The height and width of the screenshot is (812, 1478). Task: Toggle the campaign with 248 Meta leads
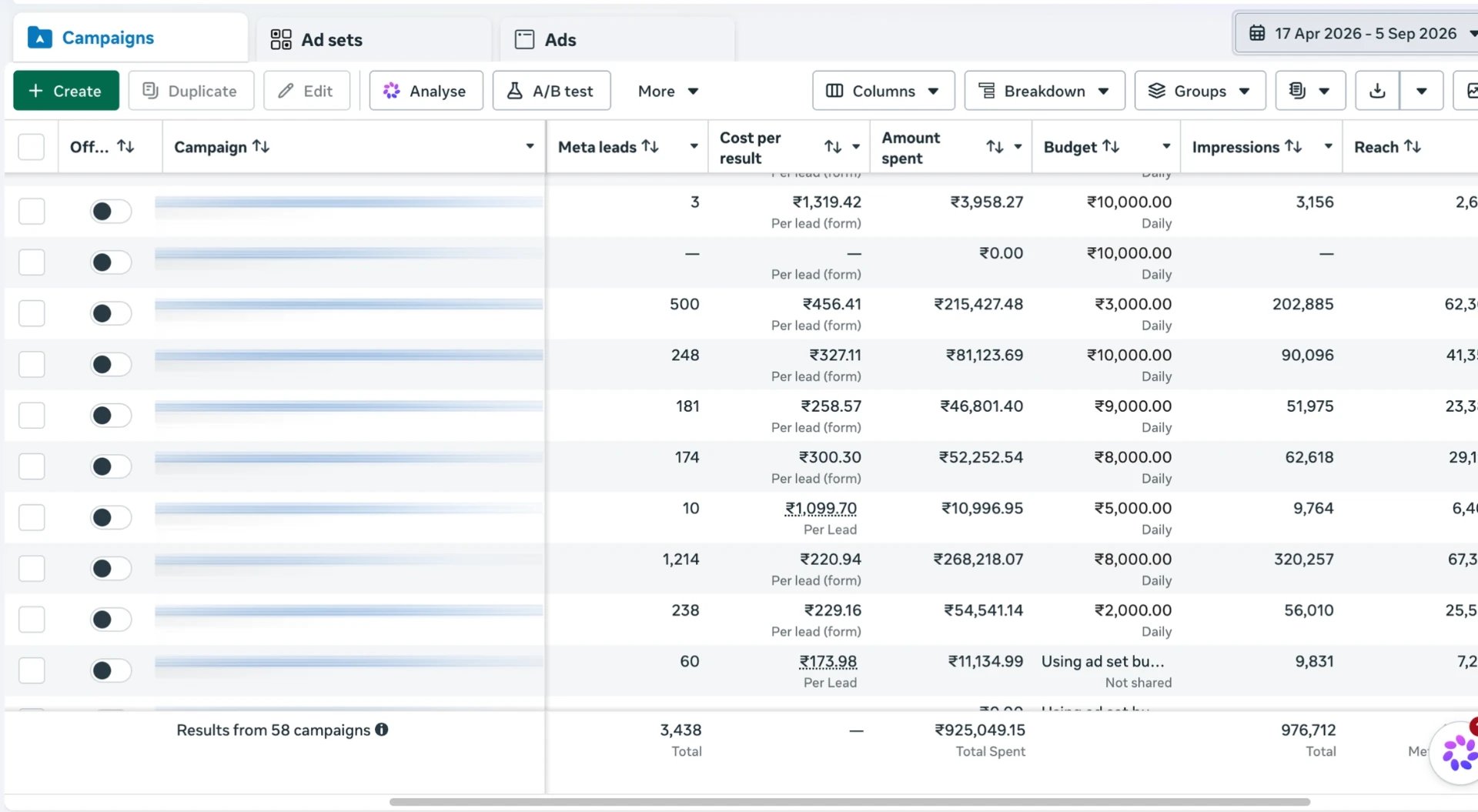pyautogui.click(x=111, y=364)
